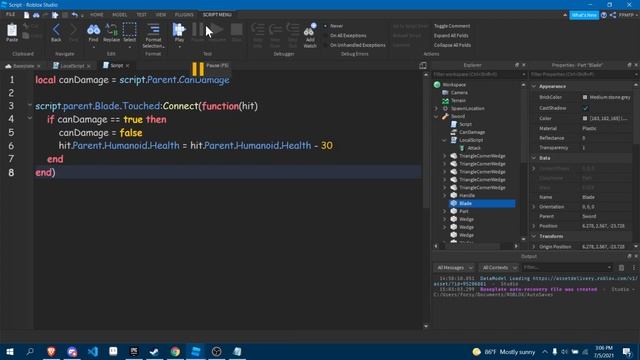640x360 pixels.
Task: Switch to the Baseplate editor tab
Action: pos(22,66)
